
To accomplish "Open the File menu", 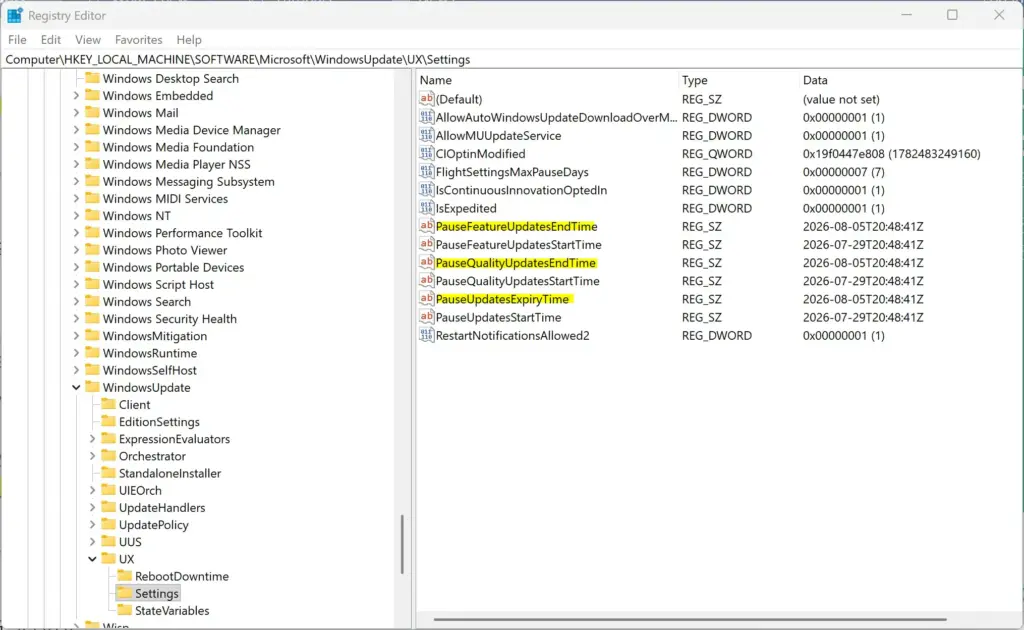I will point(17,40).
